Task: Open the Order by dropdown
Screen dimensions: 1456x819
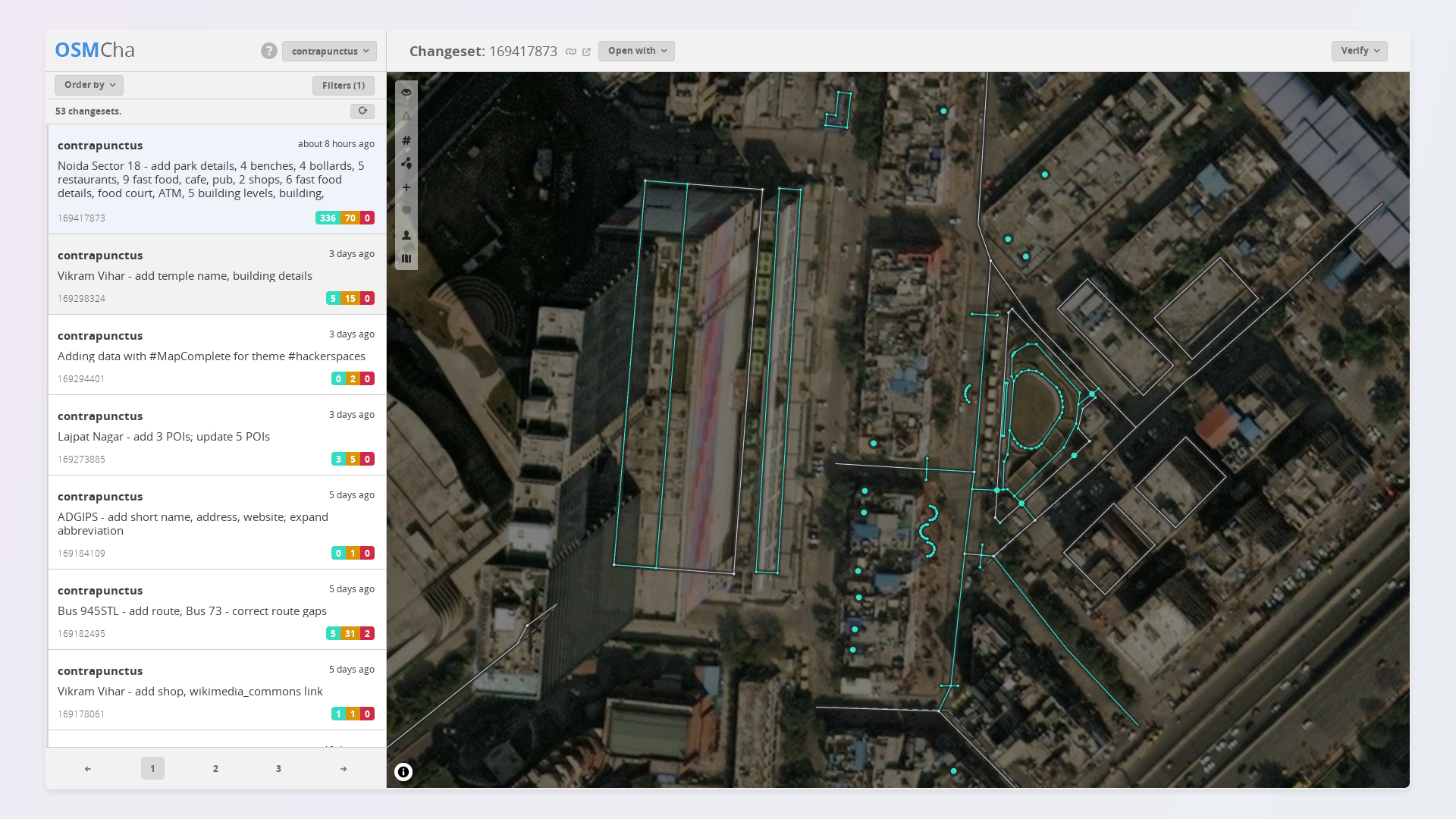Action: tap(89, 85)
